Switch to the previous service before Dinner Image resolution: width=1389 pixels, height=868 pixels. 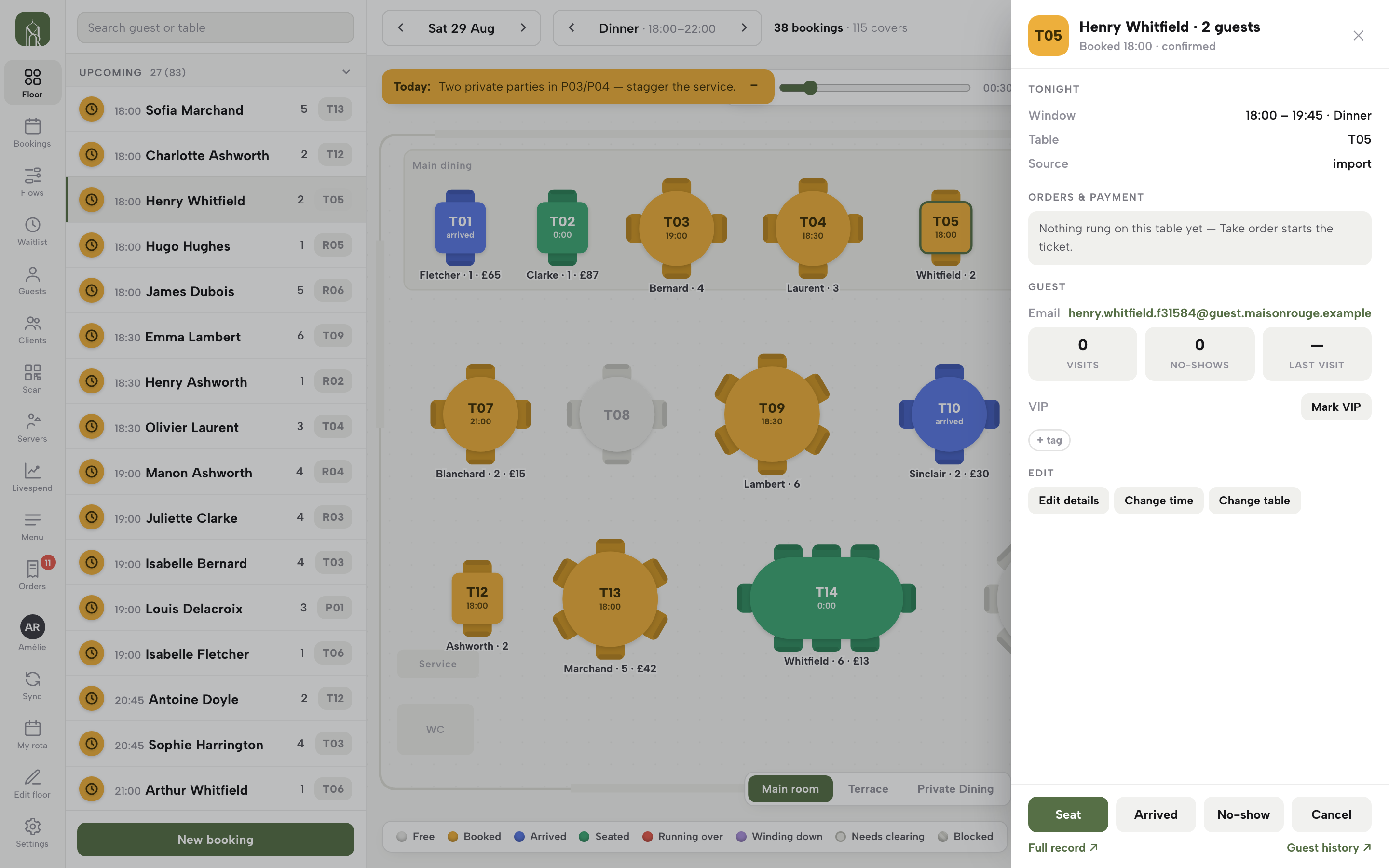[x=571, y=27]
